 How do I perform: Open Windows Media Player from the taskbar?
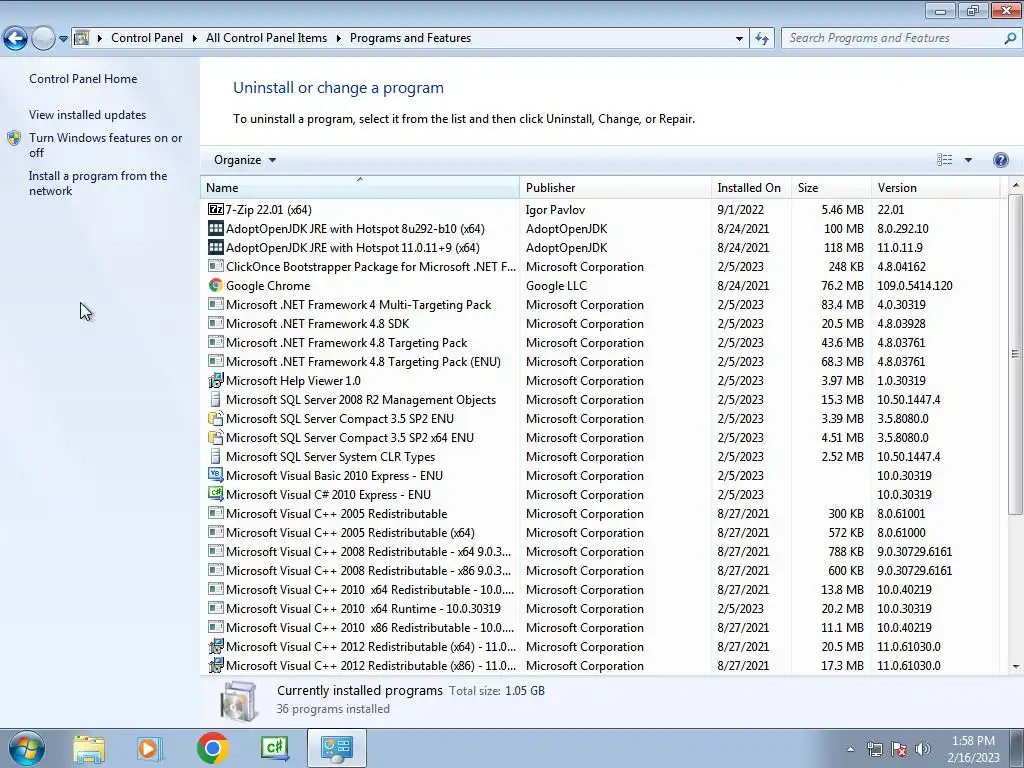[149, 748]
